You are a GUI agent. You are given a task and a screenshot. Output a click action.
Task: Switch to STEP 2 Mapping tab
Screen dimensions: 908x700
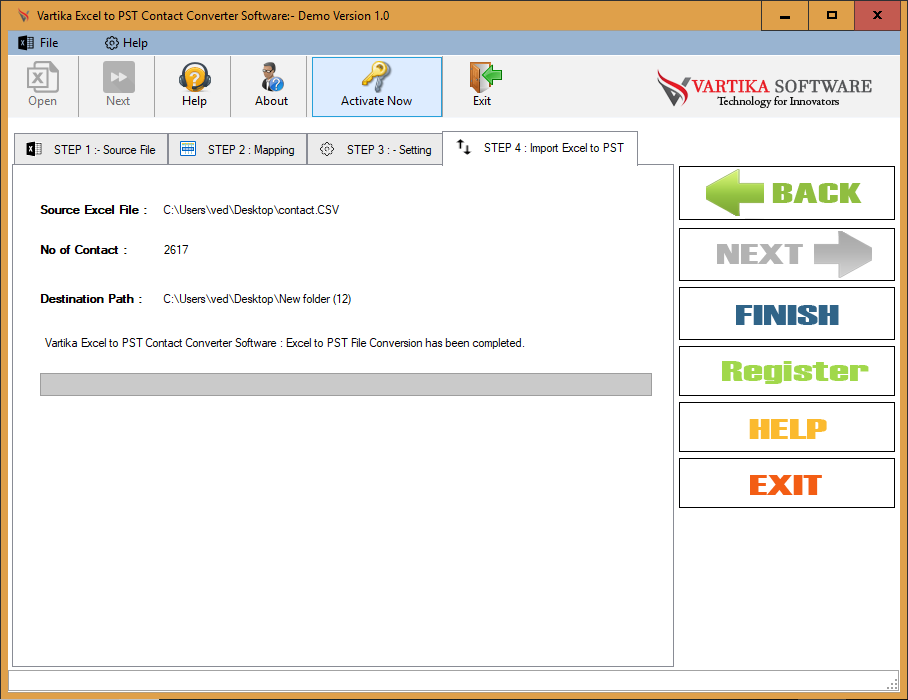tap(237, 149)
